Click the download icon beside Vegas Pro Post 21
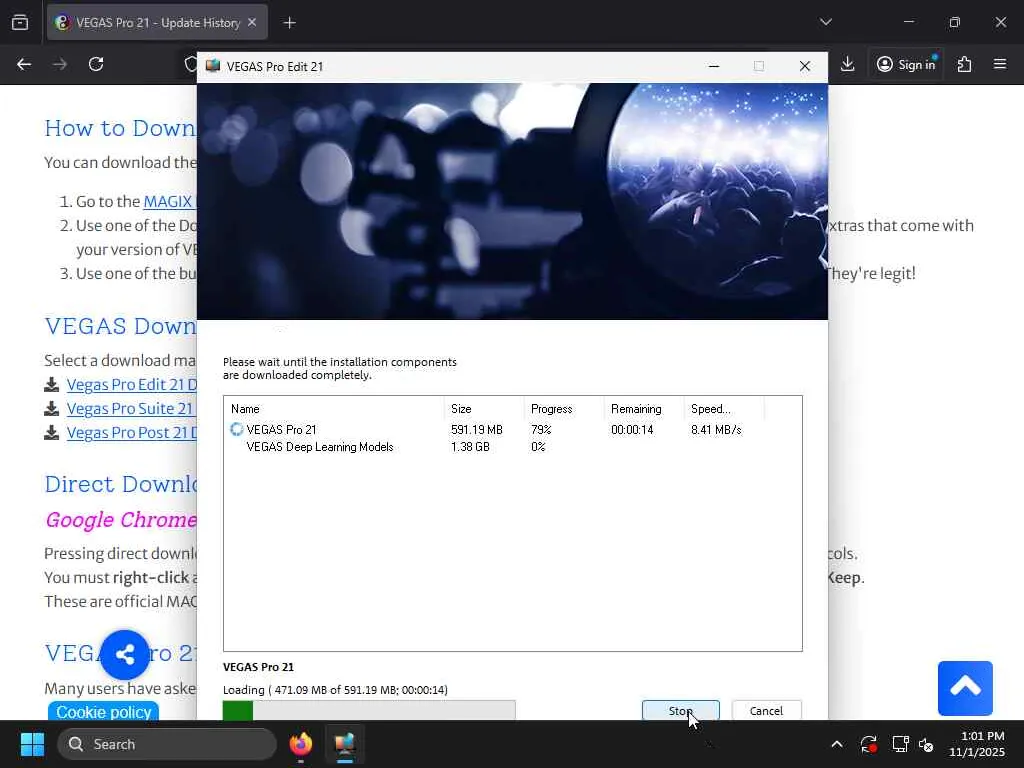 pos(52,433)
